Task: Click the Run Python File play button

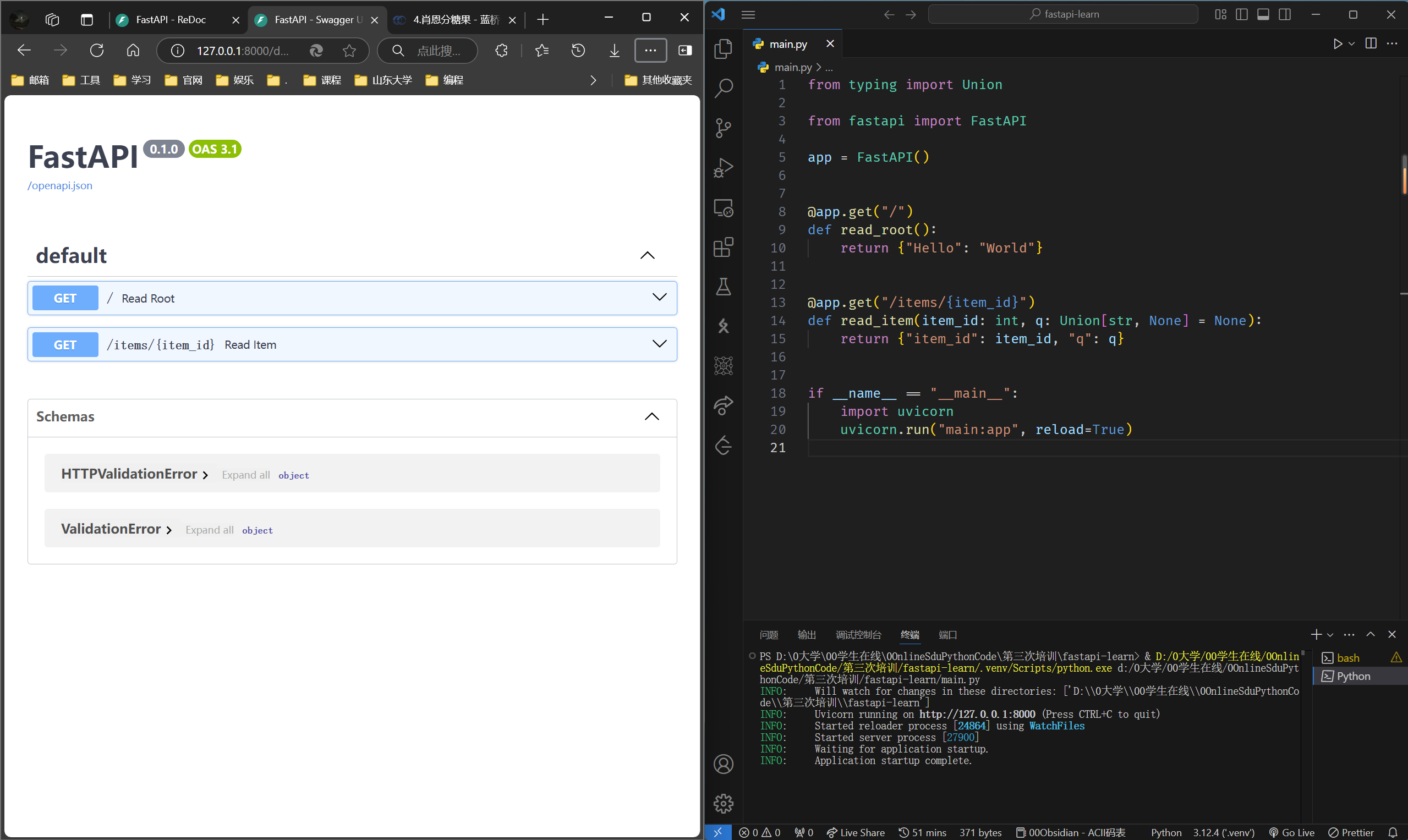Action: [1336, 43]
